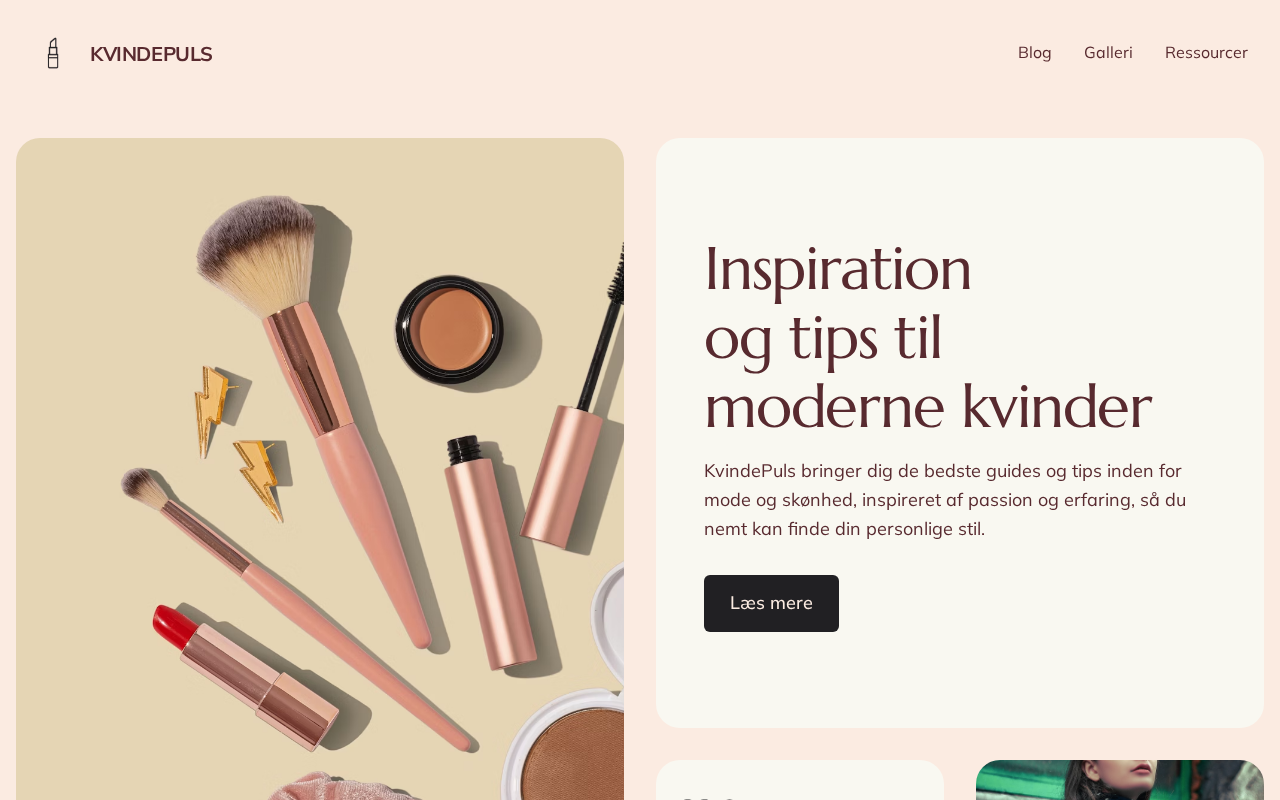
Task: Click the round black blush compact
Action: [x=449, y=329]
